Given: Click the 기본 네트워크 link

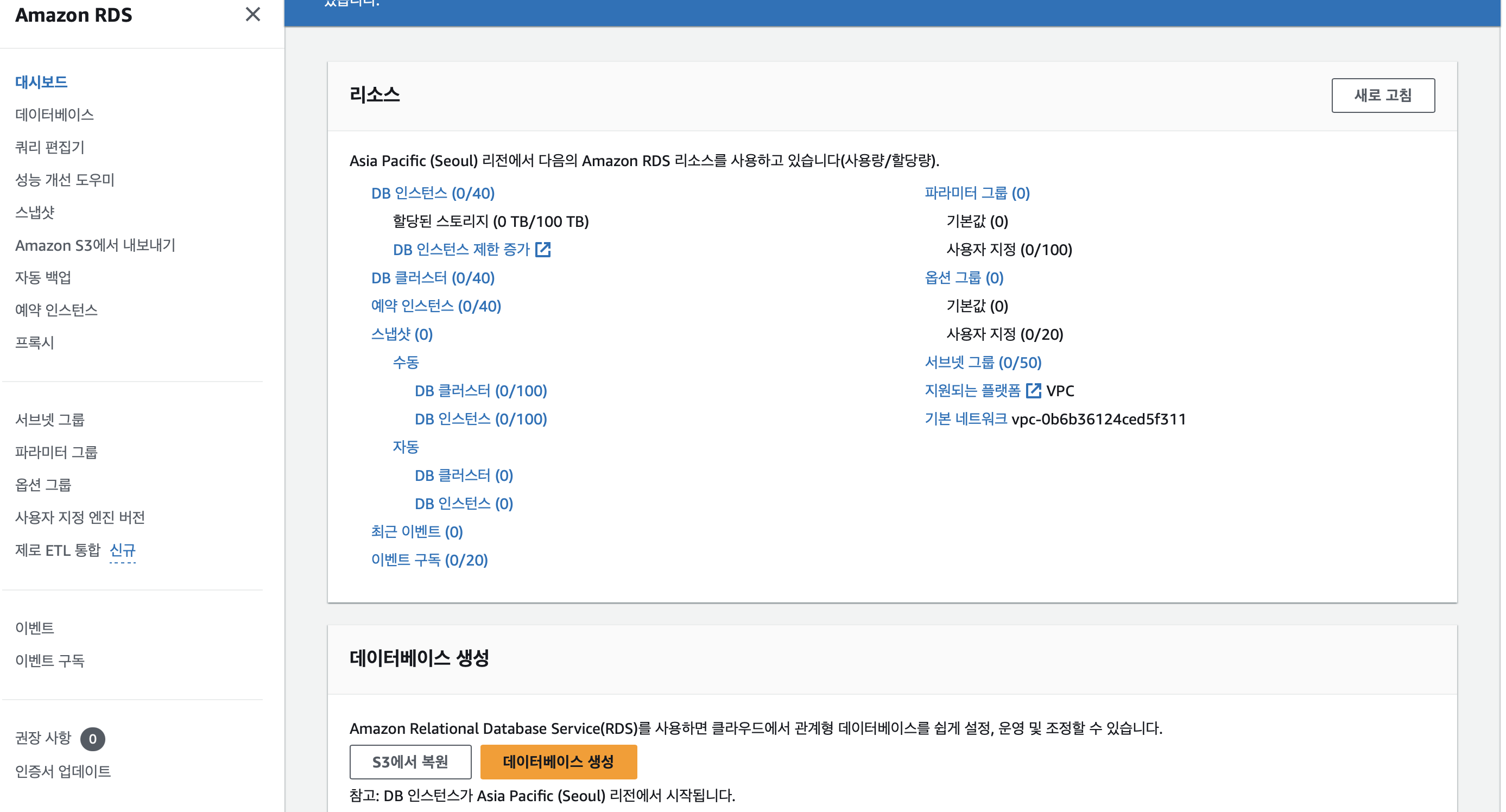Looking at the screenshot, I should coord(965,419).
